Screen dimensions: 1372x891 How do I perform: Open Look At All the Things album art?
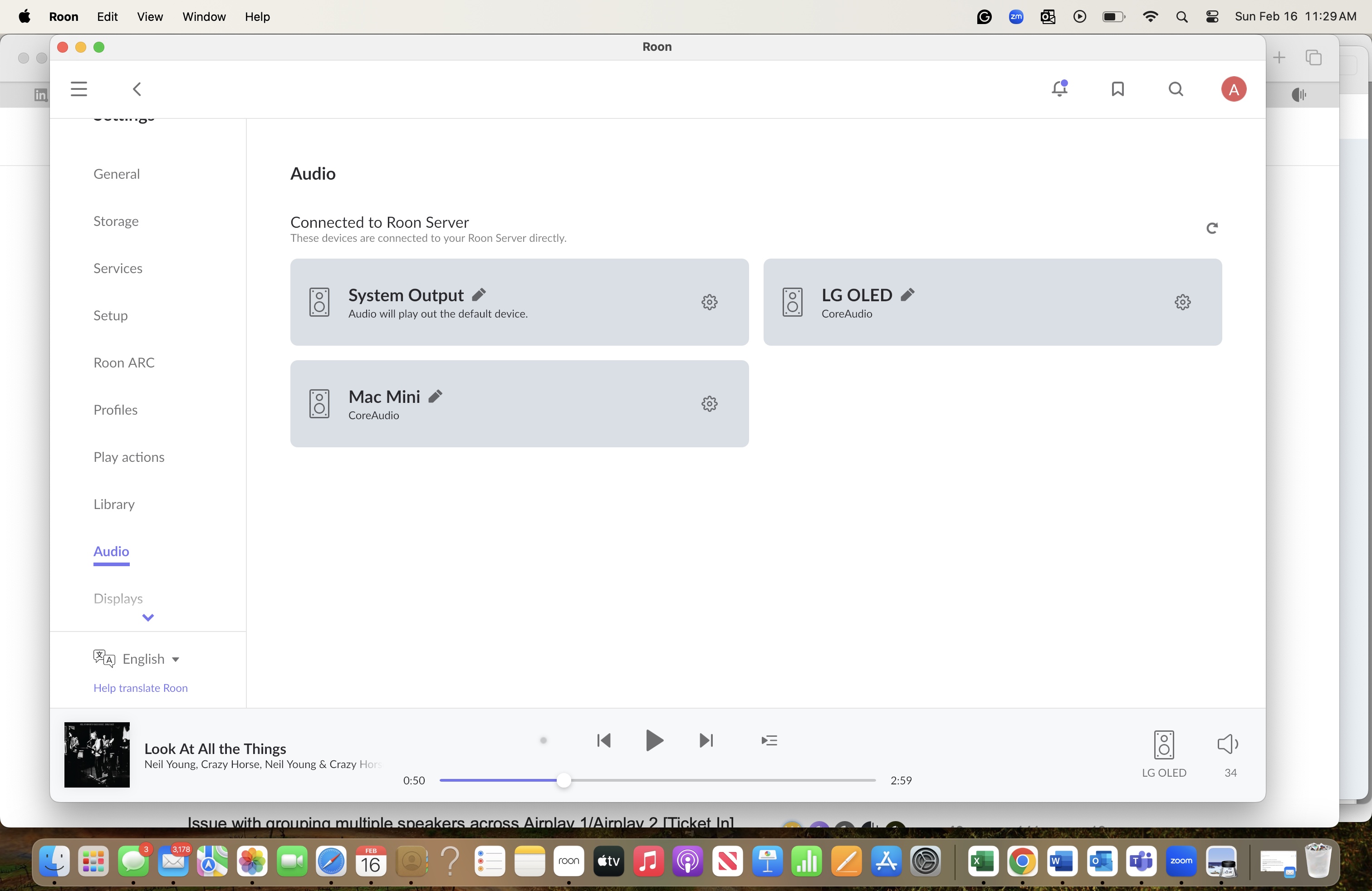click(x=97, y=754)
